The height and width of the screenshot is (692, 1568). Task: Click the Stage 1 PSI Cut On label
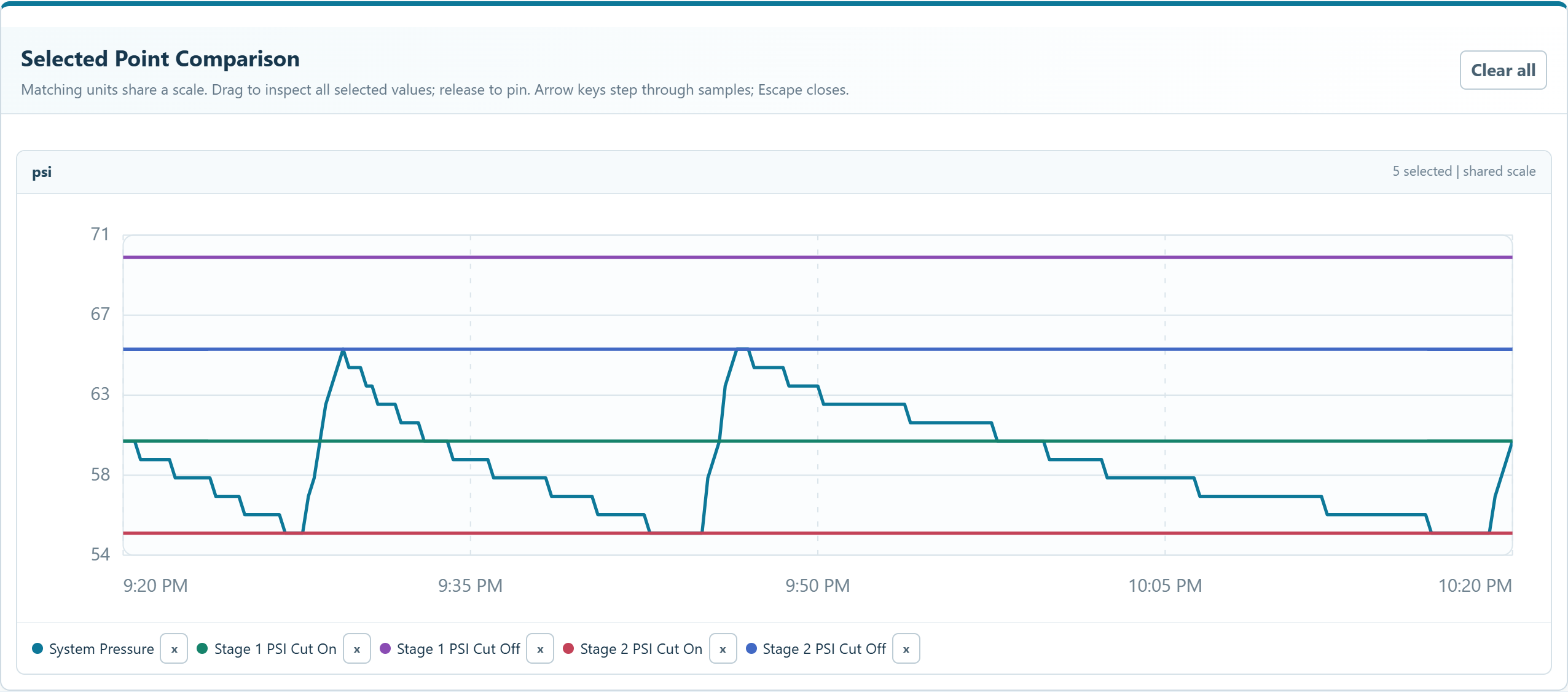click(275, 649)
